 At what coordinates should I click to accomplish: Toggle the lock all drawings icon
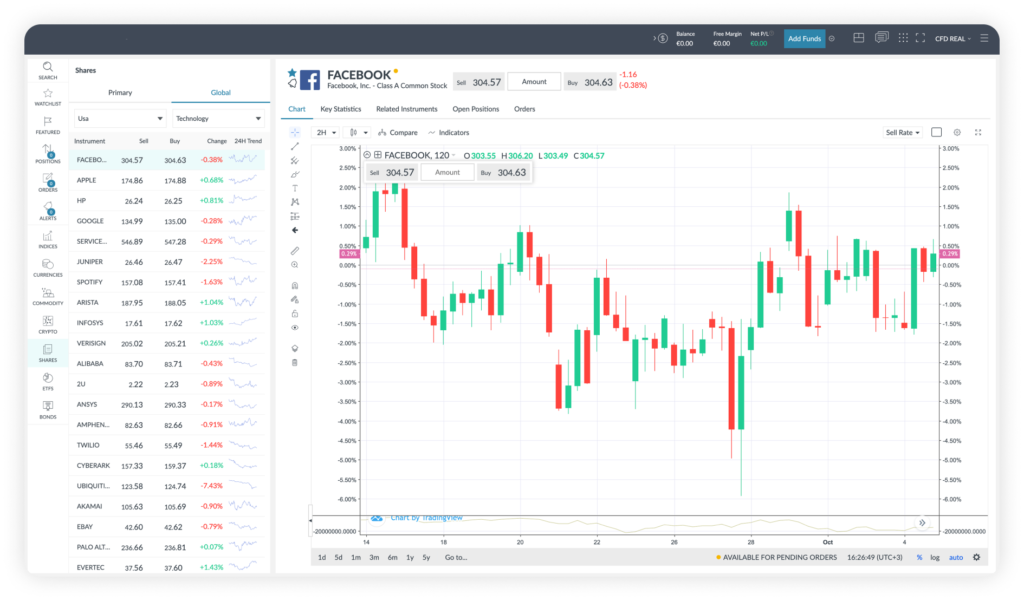[x=295, y=313]
